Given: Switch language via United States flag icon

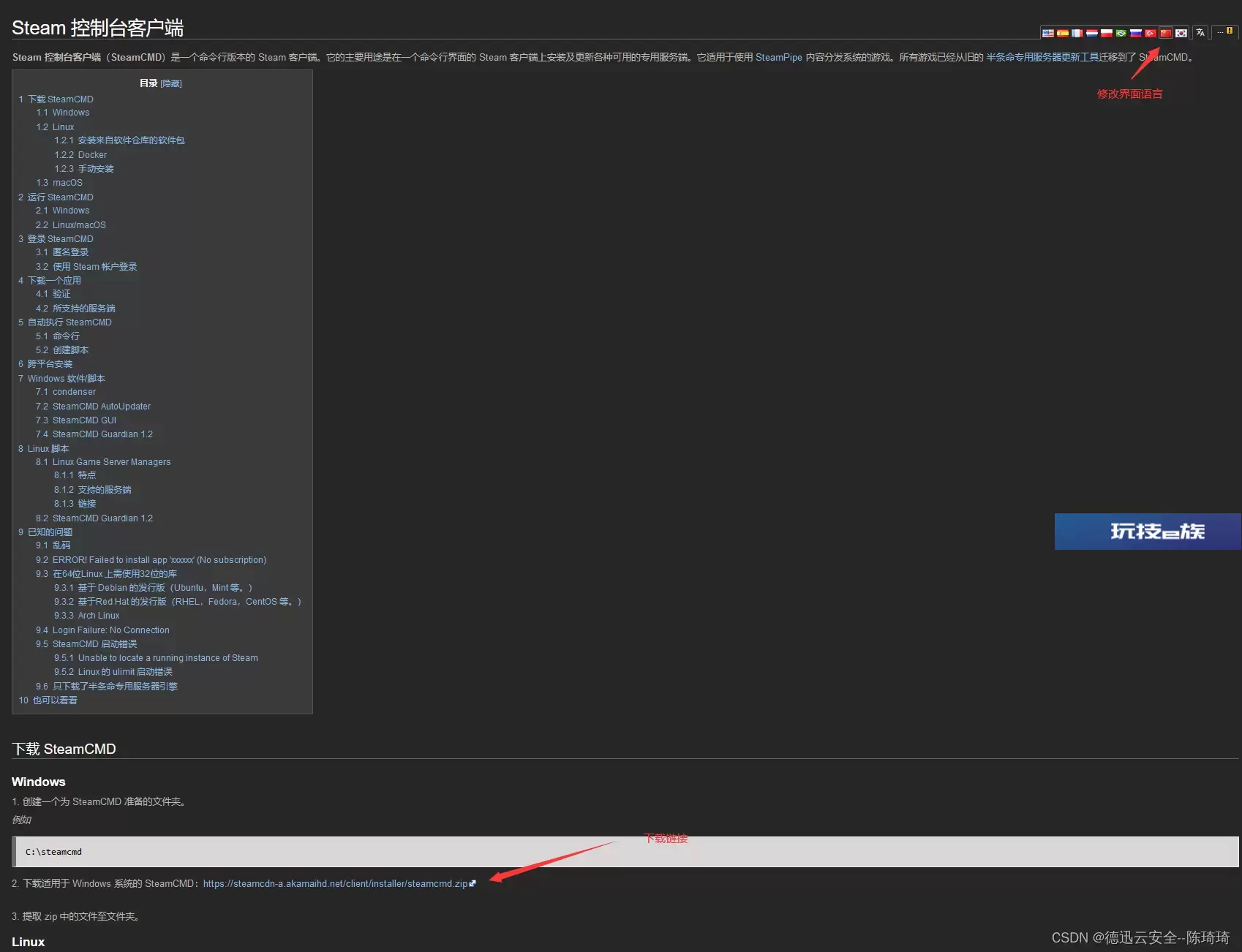Looking at the screenshot, I should click(x=1048, y=33).
